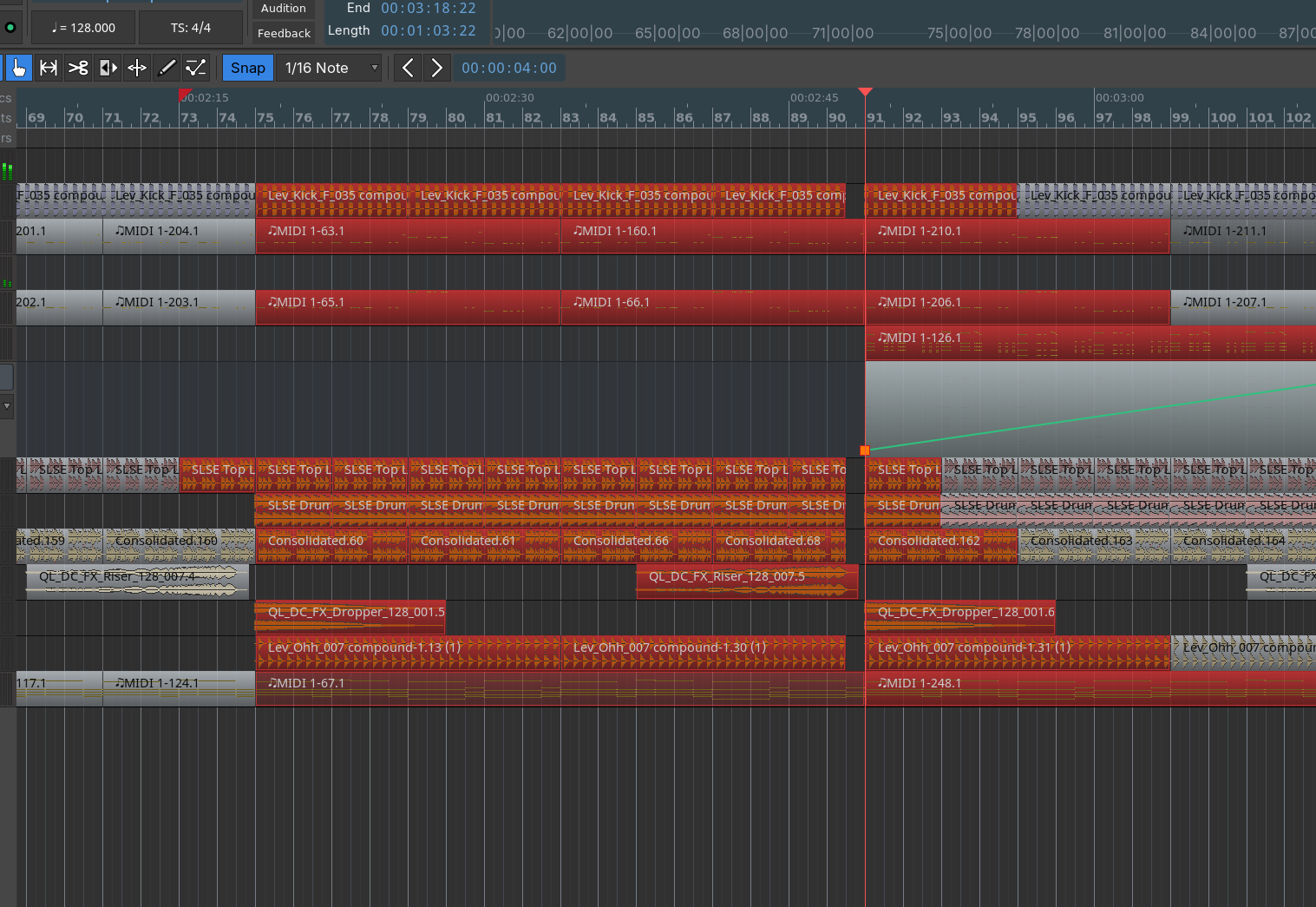Select the Grab (hand) tool
This screenshot has height=907, width=1316.
coord(19,68)
